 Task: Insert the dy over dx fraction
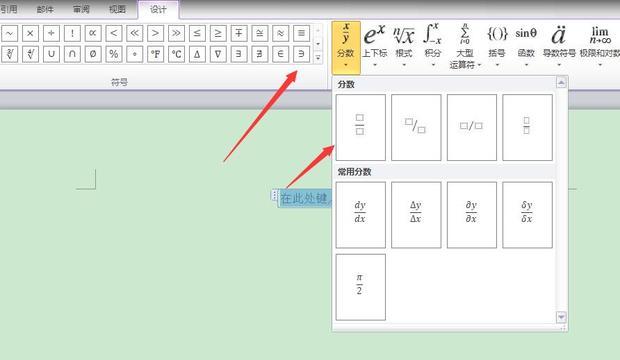click(x=360, y=215)
